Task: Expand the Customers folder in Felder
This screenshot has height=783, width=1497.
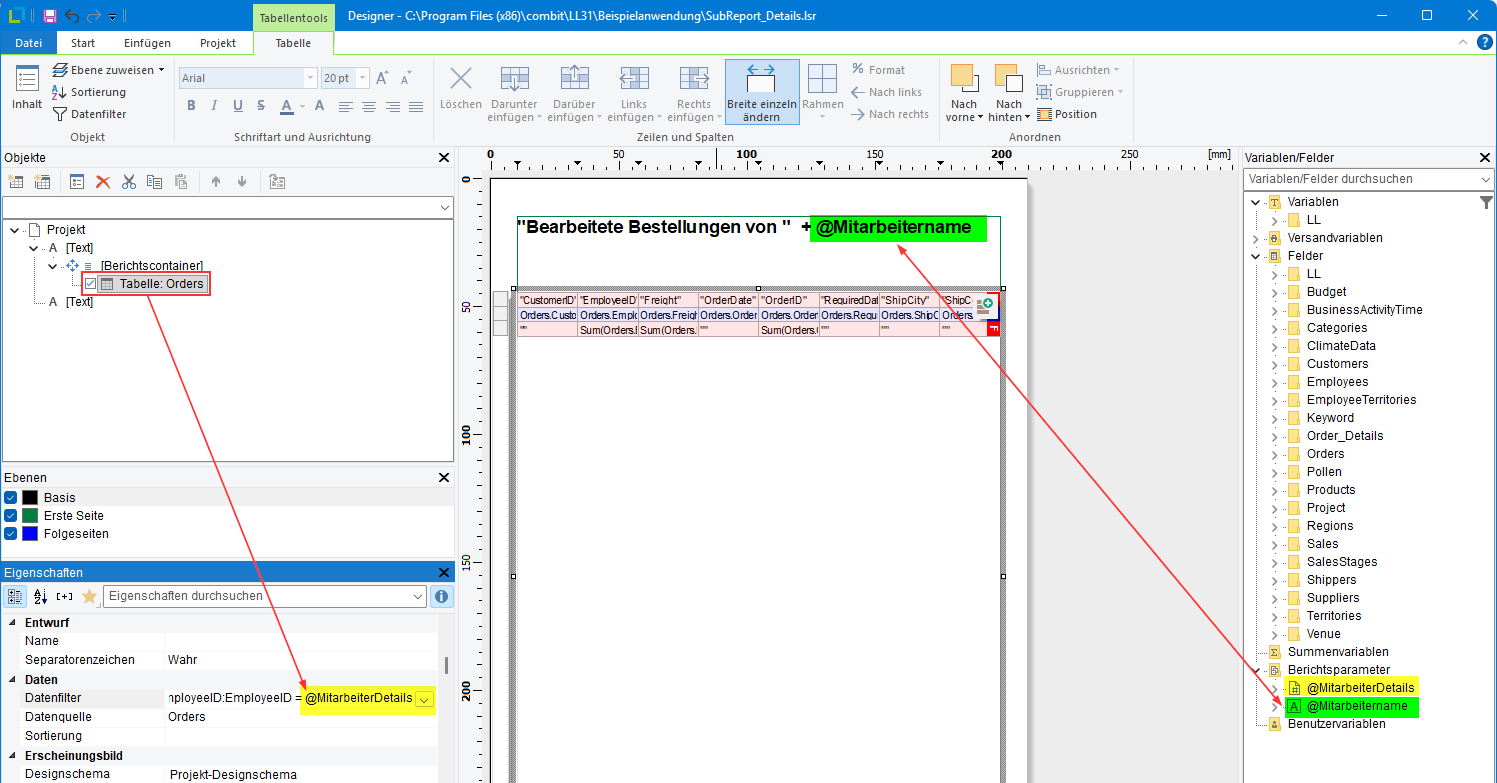Action: coord(1275,364)
